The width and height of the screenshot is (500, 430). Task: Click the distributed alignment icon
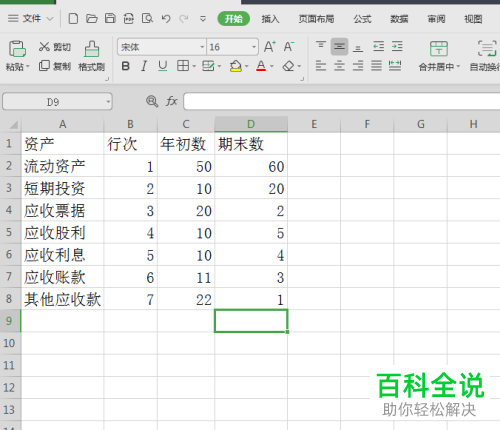tap(395, 66)
